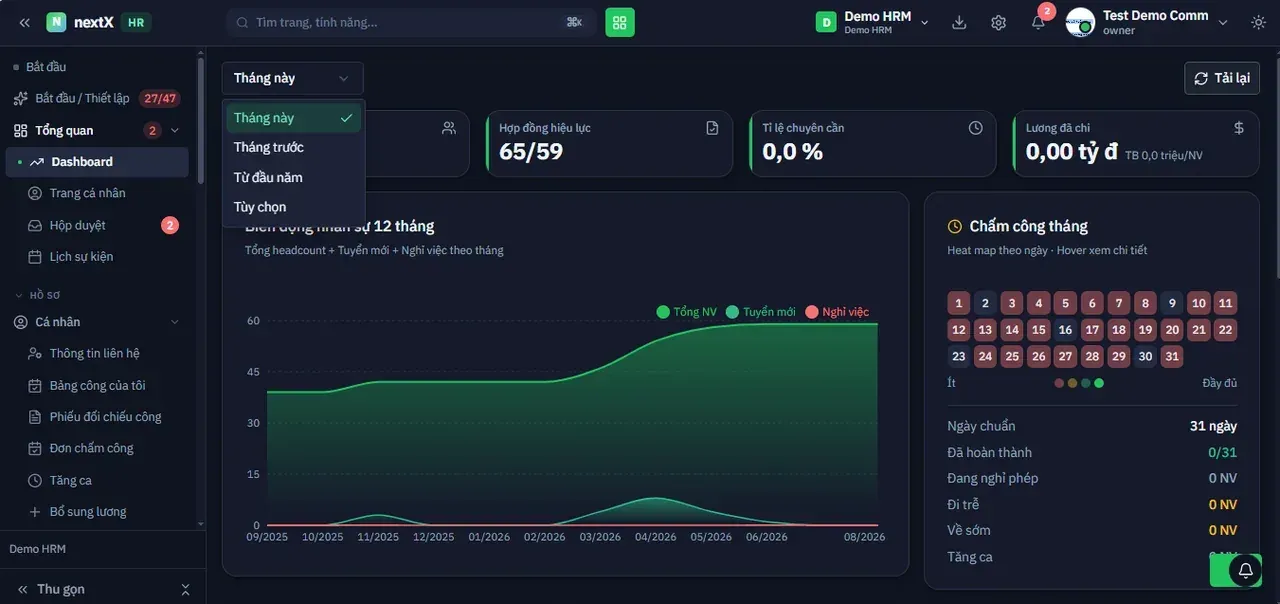
Task: Open Tăng ca in sidebar
Action: (x=96, y=480)
